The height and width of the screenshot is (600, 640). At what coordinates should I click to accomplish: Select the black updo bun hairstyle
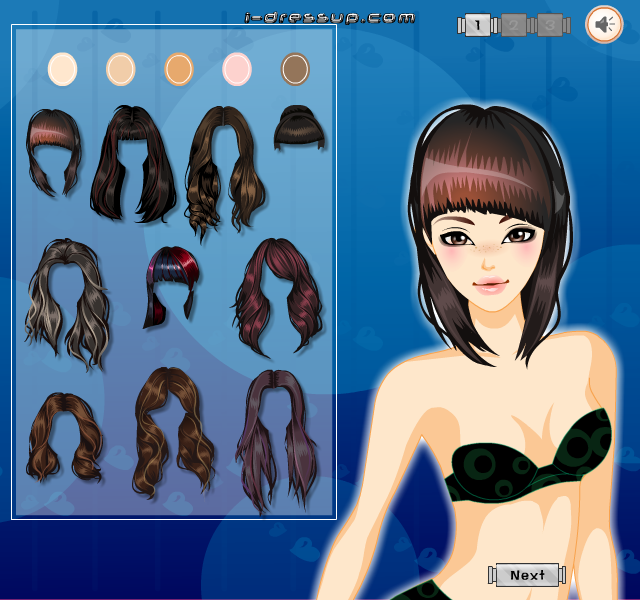(x=300, y=127)
